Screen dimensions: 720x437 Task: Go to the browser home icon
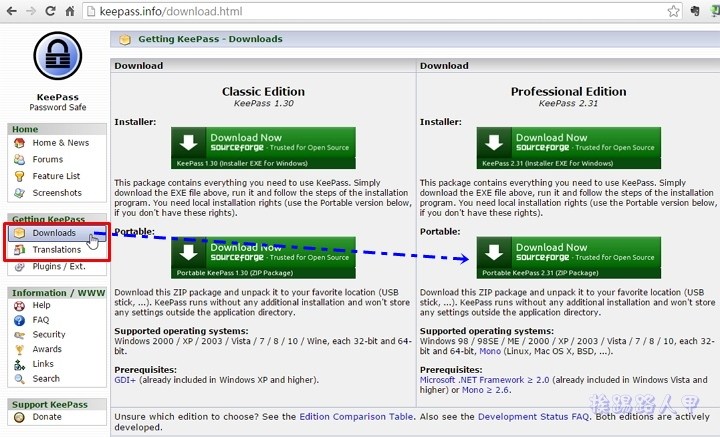pos(70,11)
